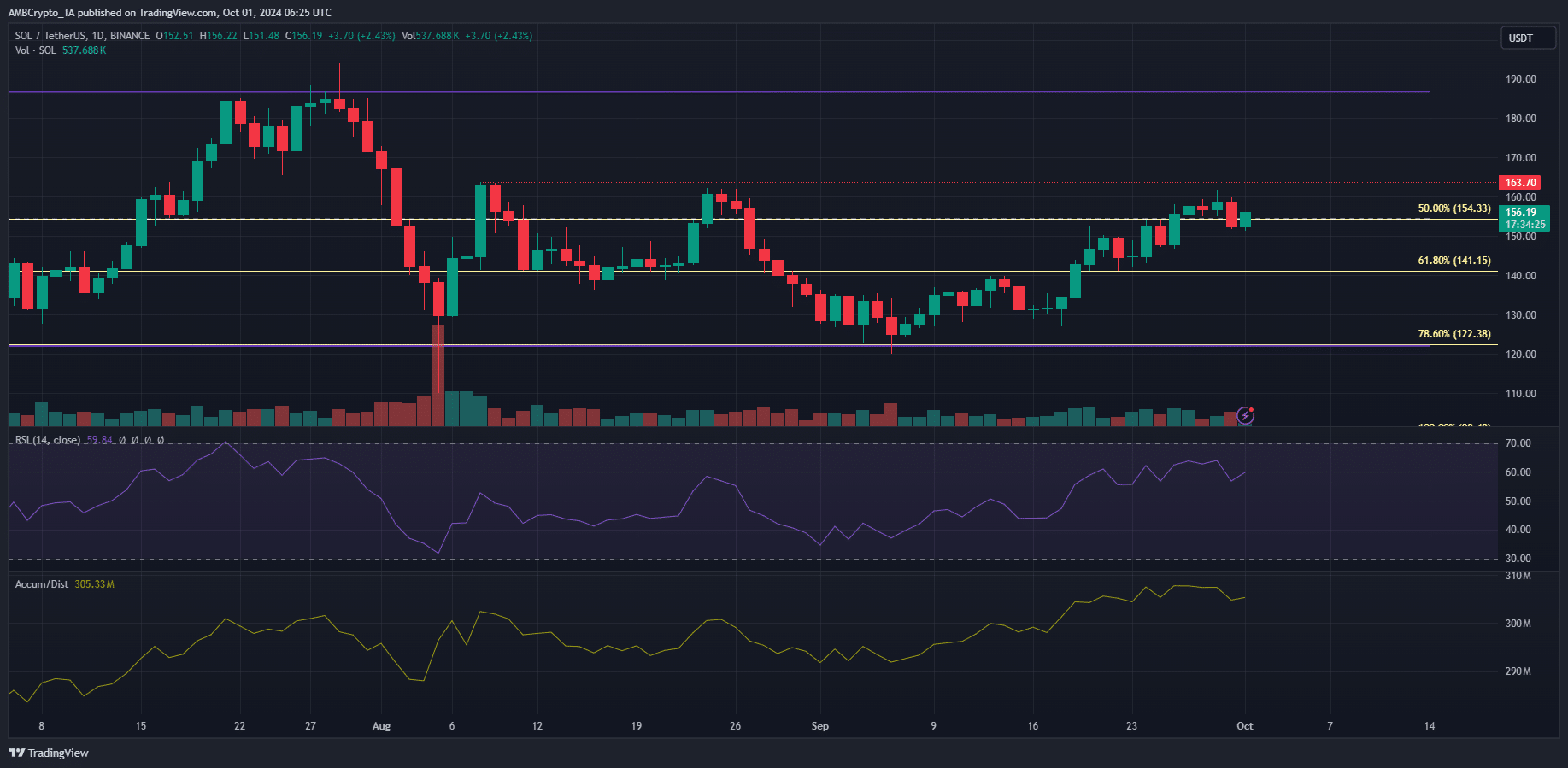1568x768 pixels.
Task: Click the Aug label on time axis
Action: pyautogui.click(x=381, y=726)
